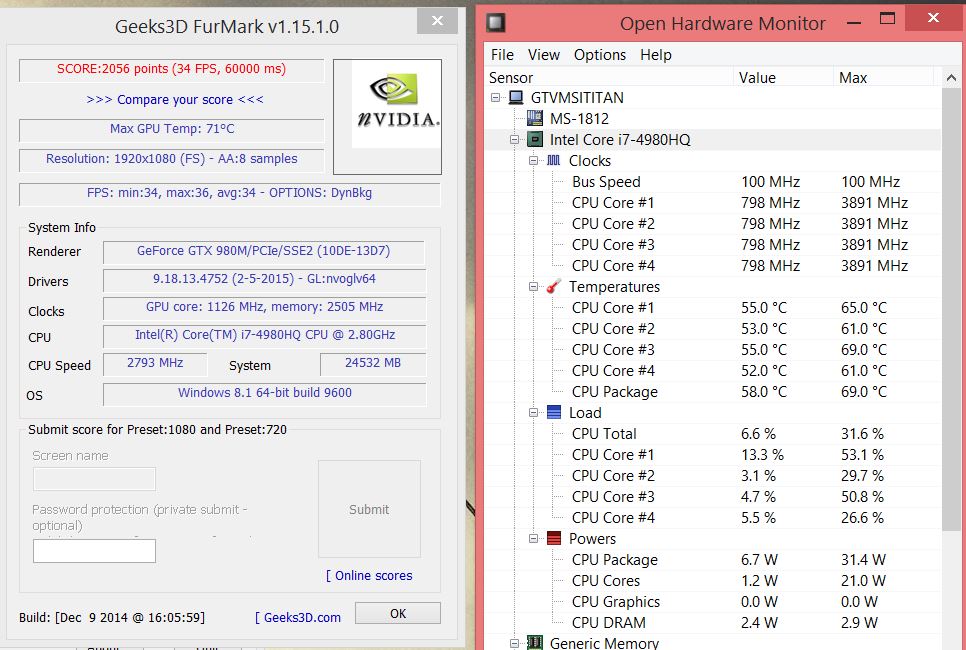The width and height of the screenshot is (966, 650).
Task: Select the CPU Cores power row
Action: click(713, 580)
